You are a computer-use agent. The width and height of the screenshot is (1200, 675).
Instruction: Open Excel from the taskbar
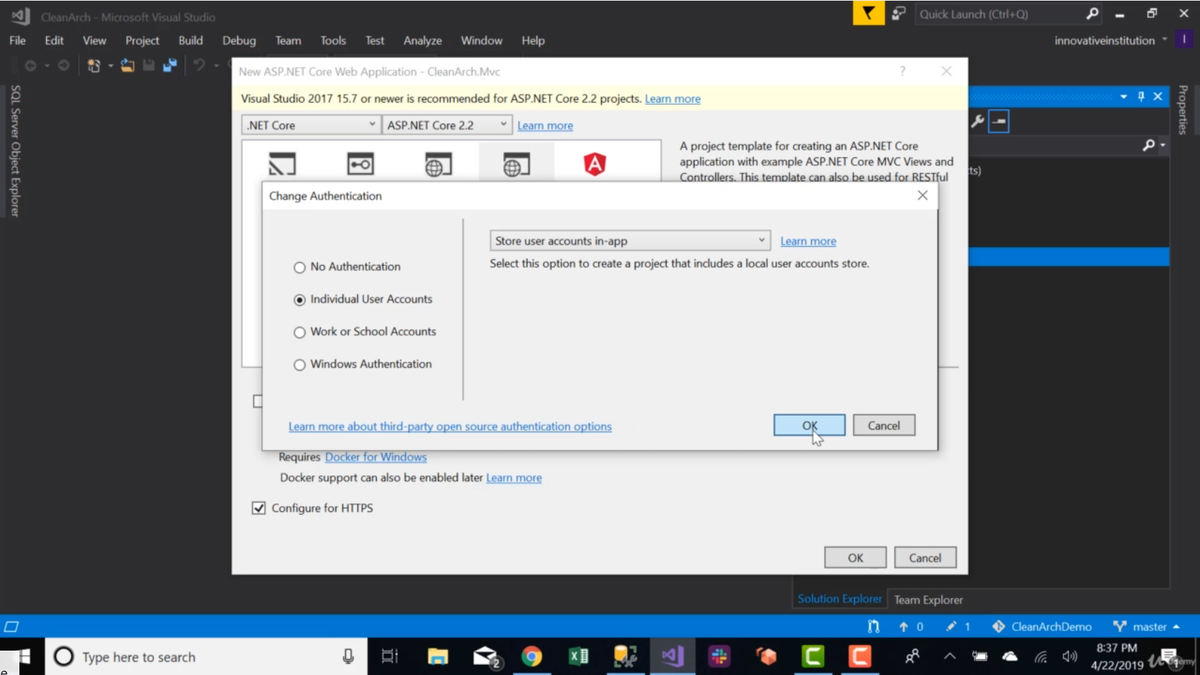(578, 656)
